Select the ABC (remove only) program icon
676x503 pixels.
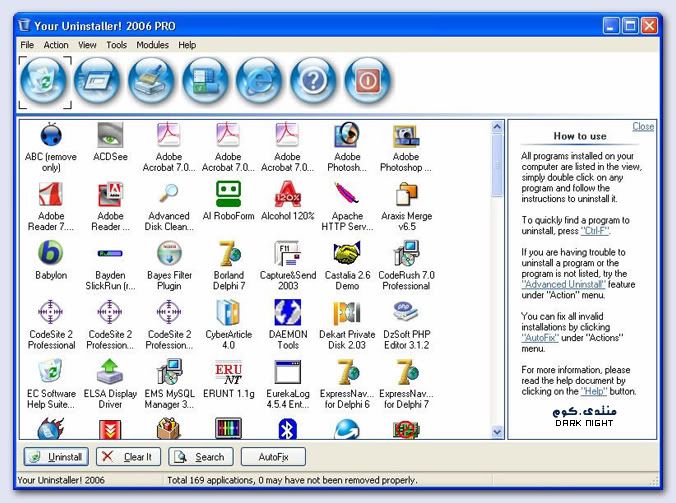point(51,135)
